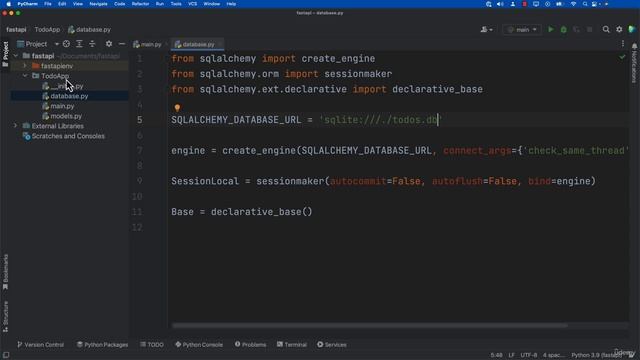Expand all nodes in the Project panel
The image size is (640, 360).
(79, 44)
